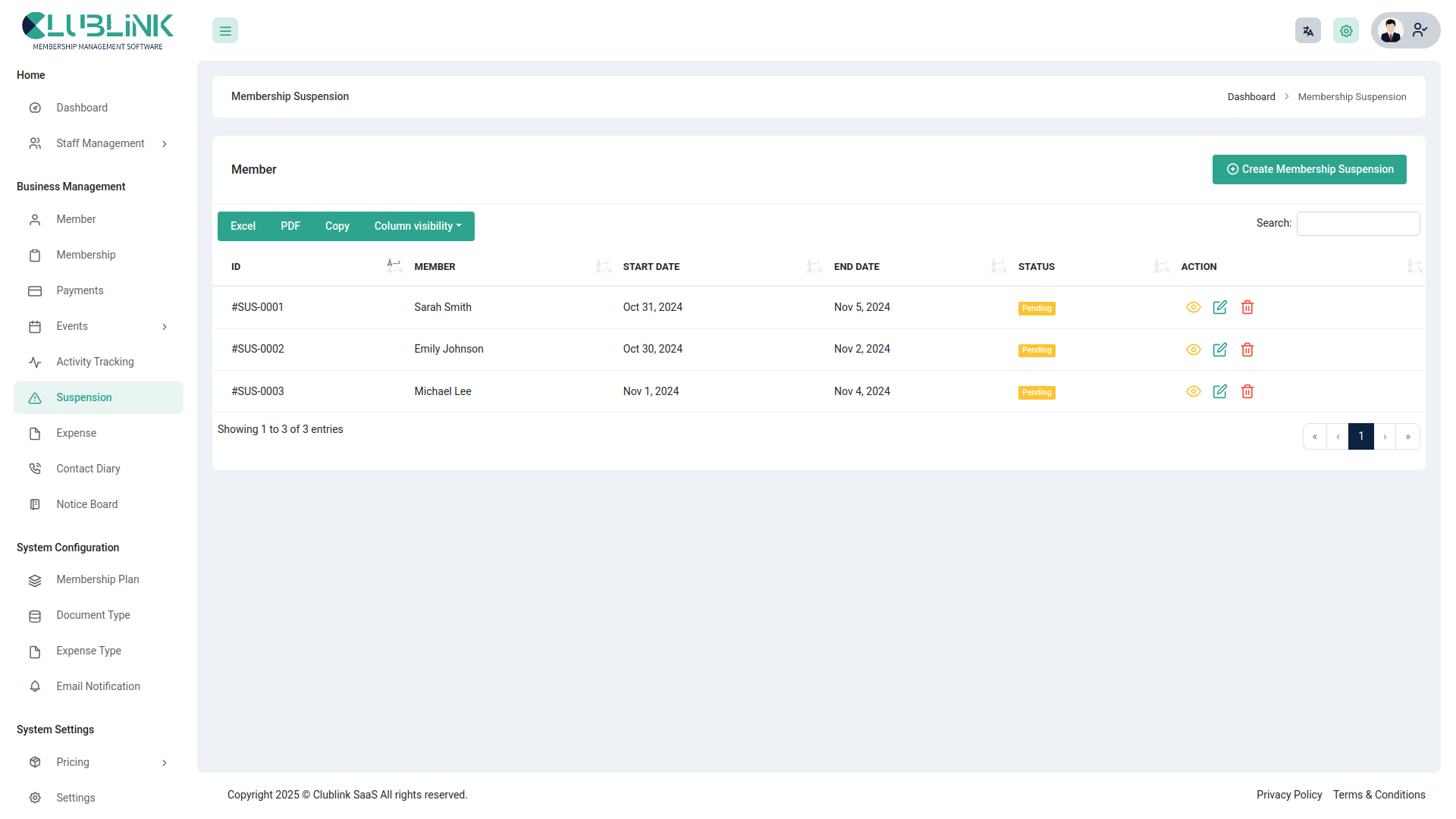Edit Emily Johnson's suspension record
1456x819 pixels.
pyautogui.click(x=1220, y=350)
